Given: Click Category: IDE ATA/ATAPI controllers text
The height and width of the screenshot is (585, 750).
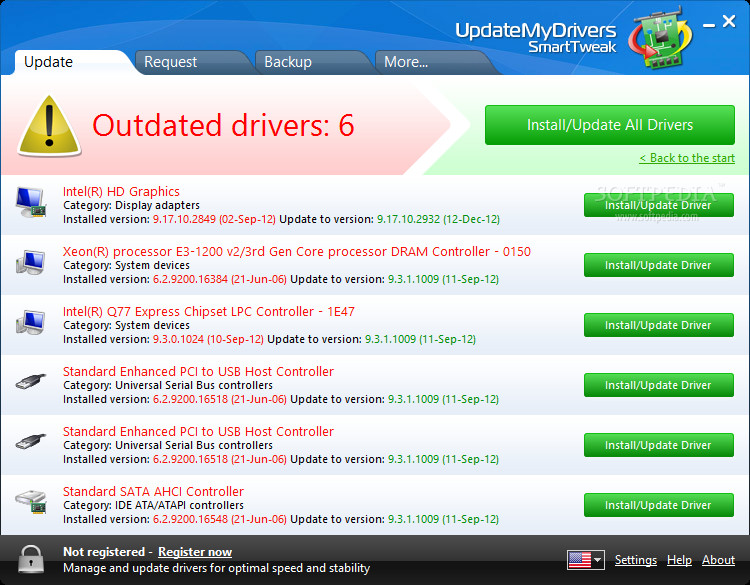Looking at the screenshot, I should (x=153, y=505).
